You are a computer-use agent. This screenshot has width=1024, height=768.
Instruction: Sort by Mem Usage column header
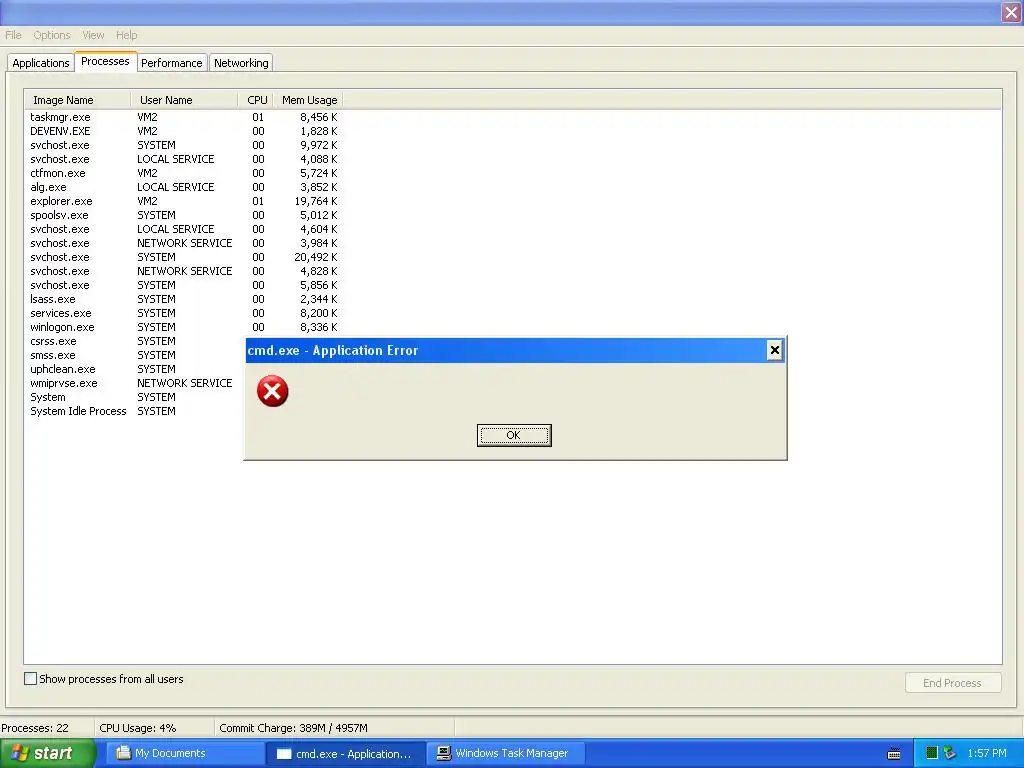309,100
